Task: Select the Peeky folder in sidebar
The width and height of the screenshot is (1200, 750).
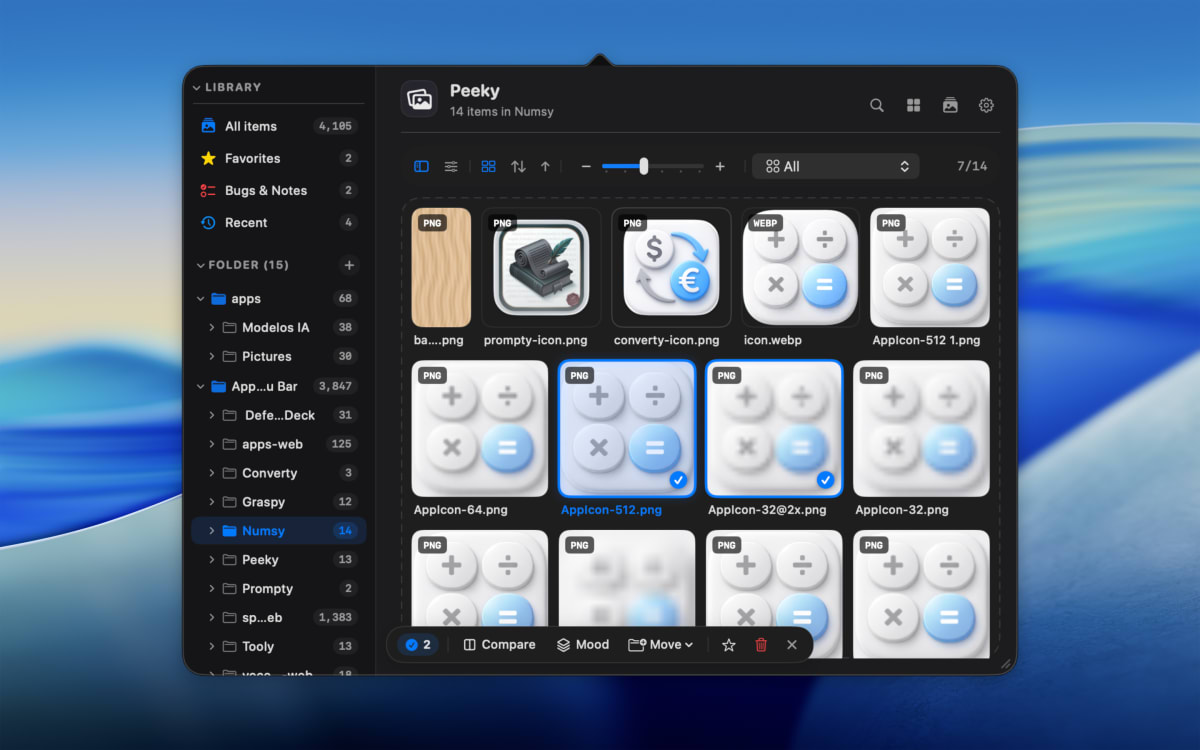Action: tap(279, 560)
